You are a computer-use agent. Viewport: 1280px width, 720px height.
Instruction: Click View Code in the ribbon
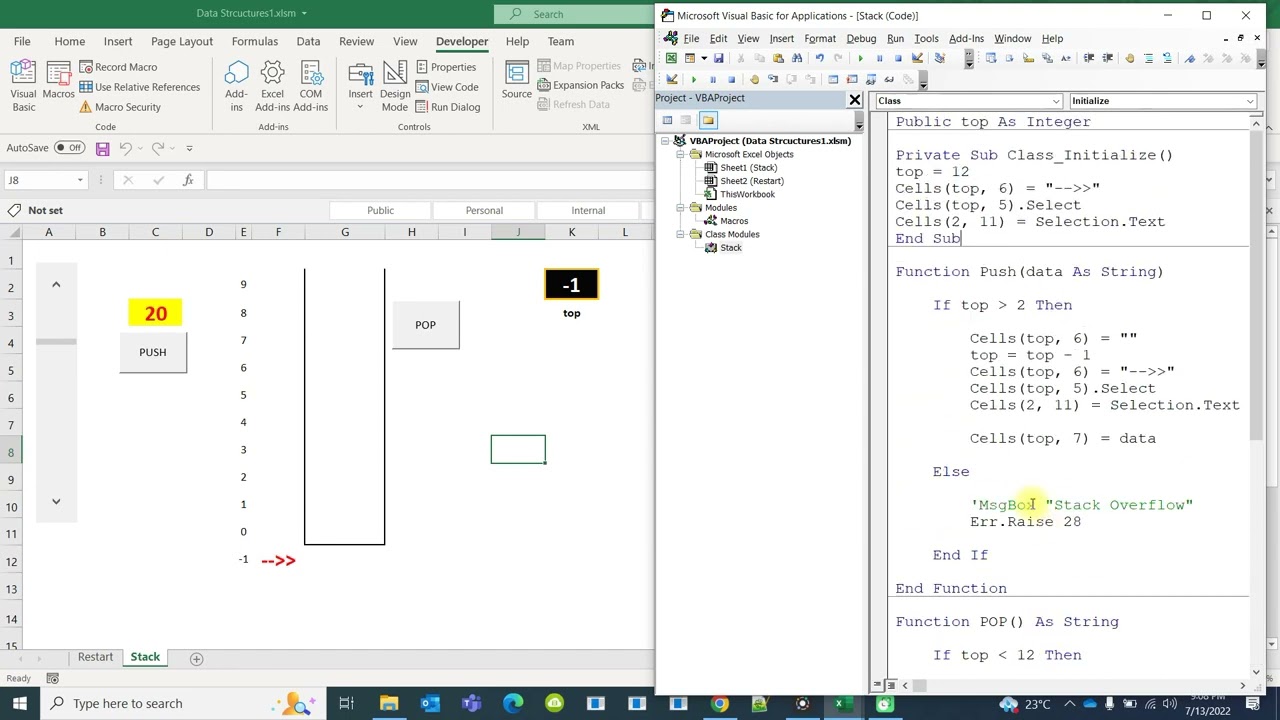point(446,87)
